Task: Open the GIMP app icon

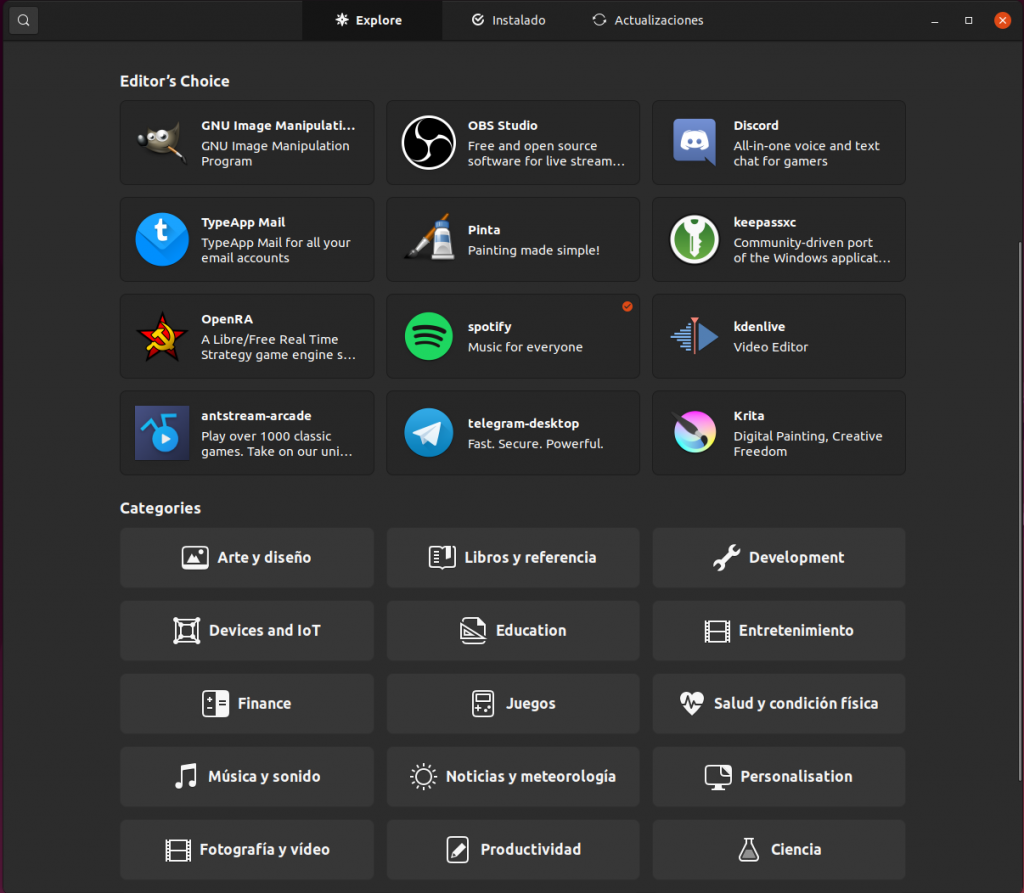Action: (x=162, y=142)
